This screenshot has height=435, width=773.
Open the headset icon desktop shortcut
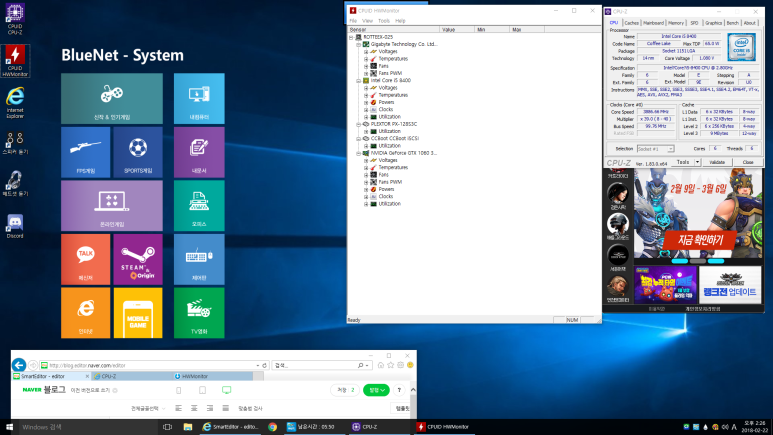pyautogui.click(x=15, y=184)
